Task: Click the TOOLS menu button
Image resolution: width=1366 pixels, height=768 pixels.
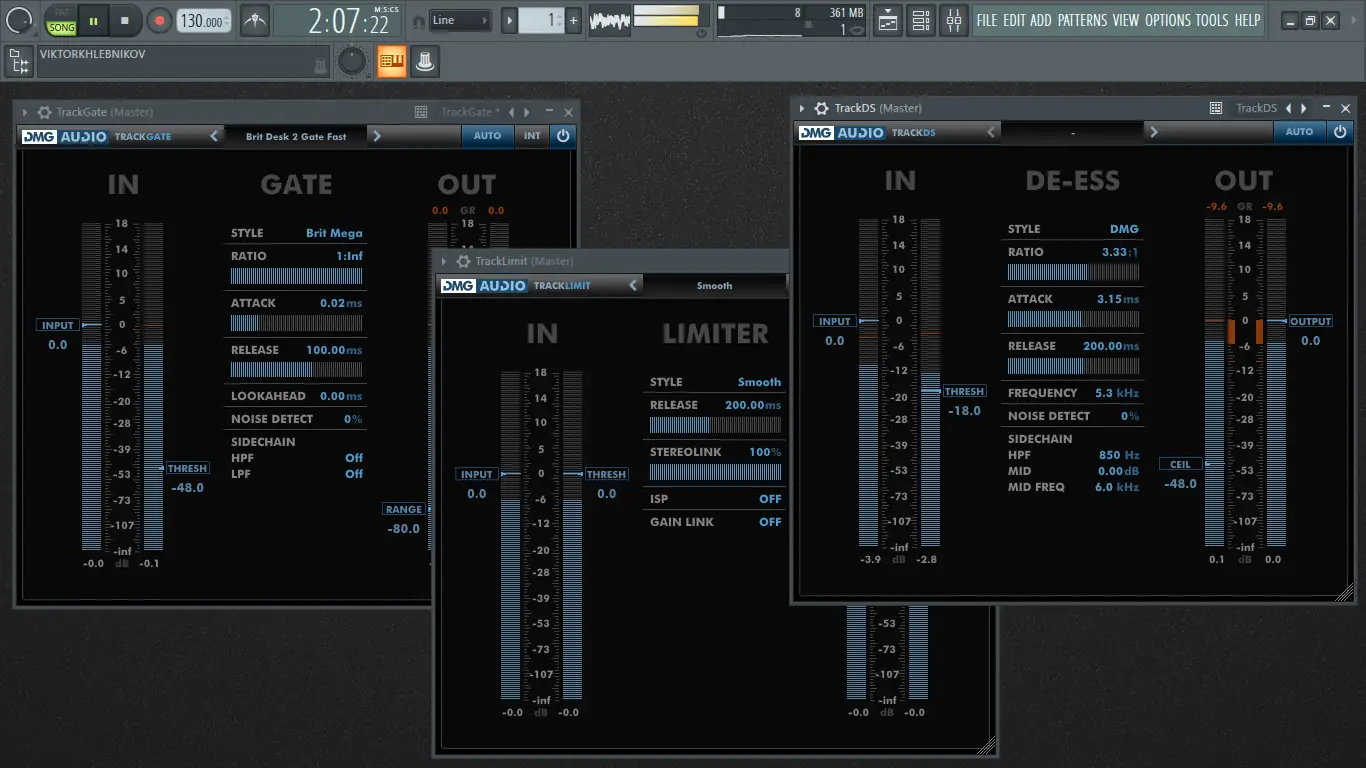Action: [x=1213, y=20]
